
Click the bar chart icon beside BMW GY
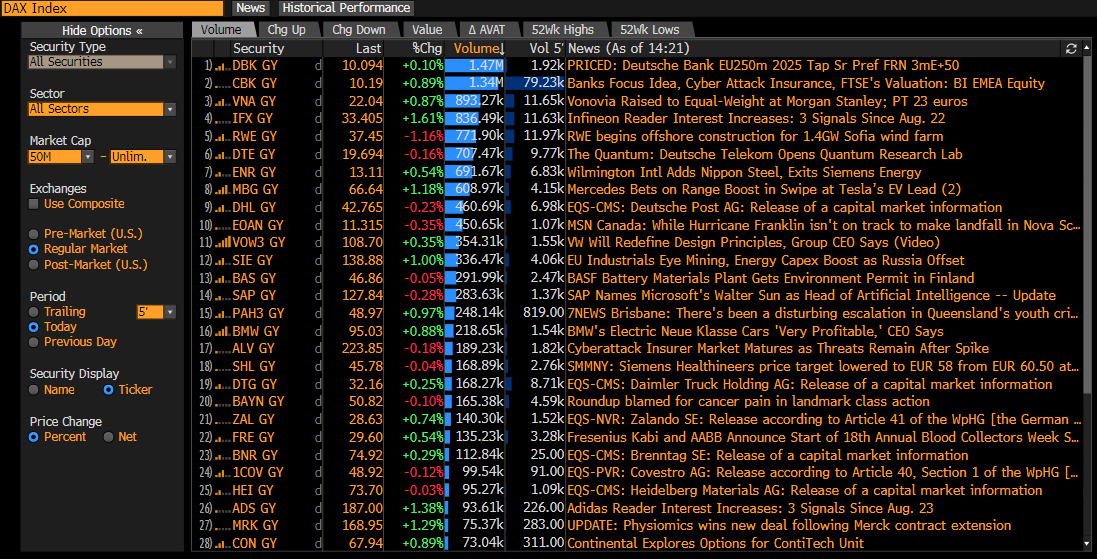point(222,331)
